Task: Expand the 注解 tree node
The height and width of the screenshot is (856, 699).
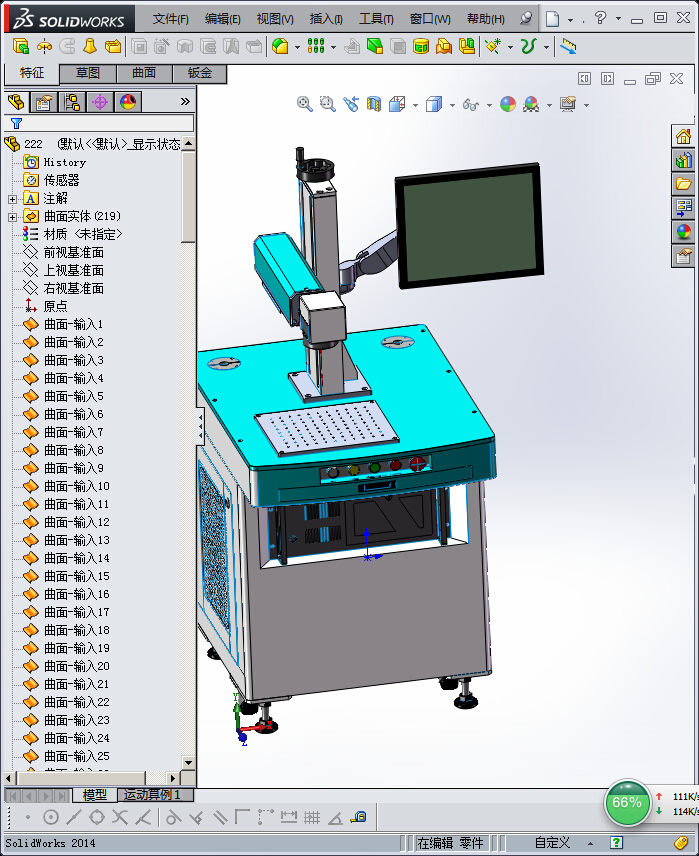Action: point(13,199)
